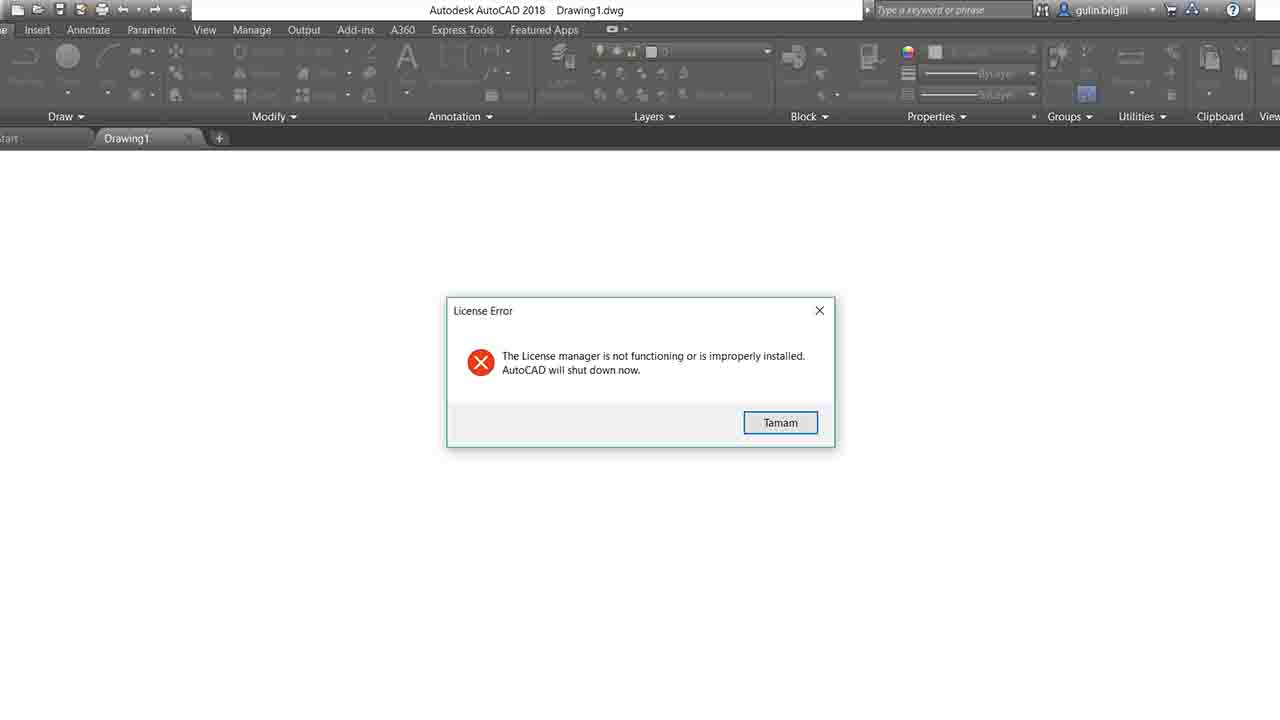Click the Tamam button in License Error dialog
Image resolution: width=1280 pixels, height=720 pixels.
coord(781,423)
